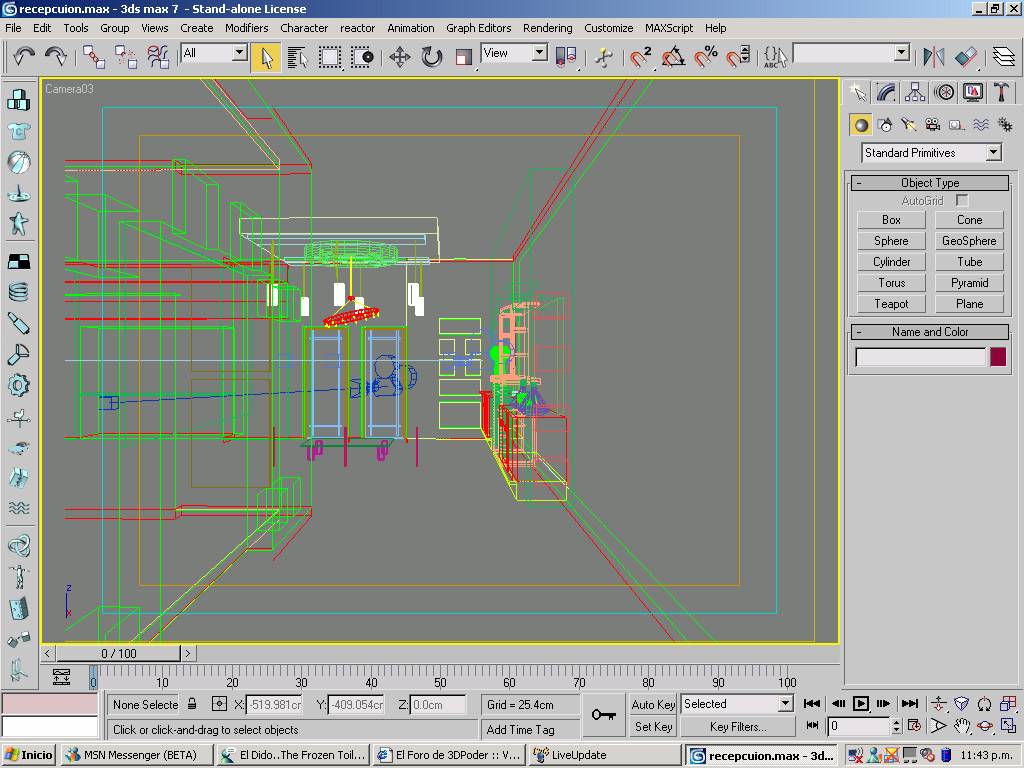The image size is (1024, 768).
Task: Click the Key Filters button
Action: coord(738,727)
